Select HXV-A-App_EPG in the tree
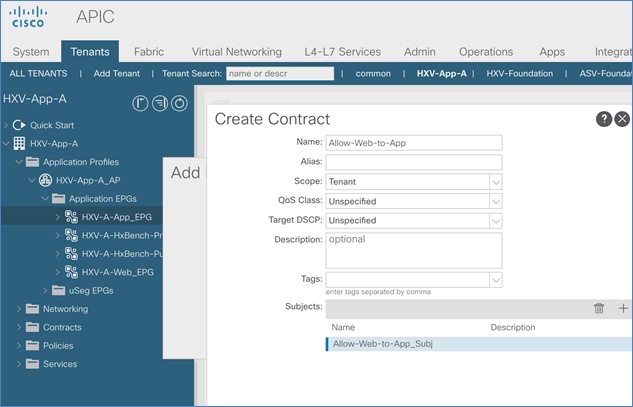Screen dimensions: 633x407 [x=117, y=217]
